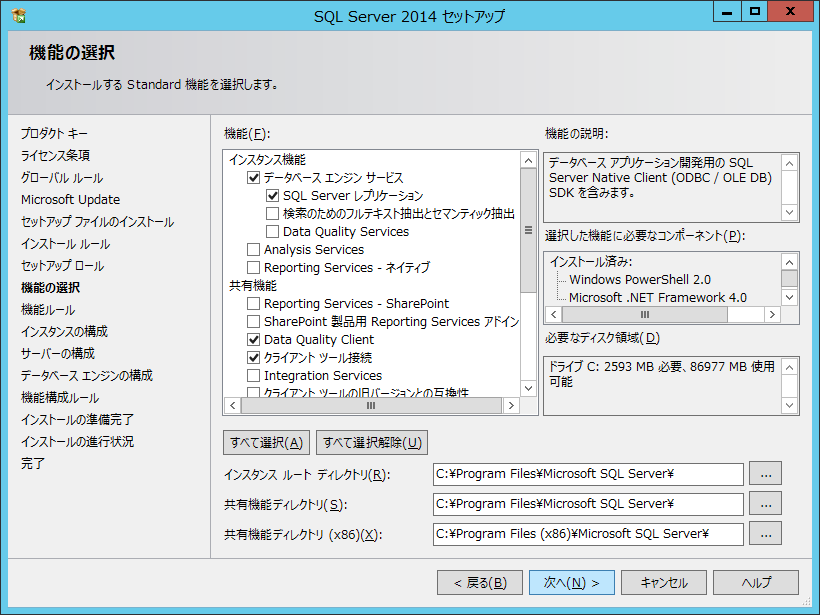Image resolution: width=820 pixels, height=615 pixels.
Task: Click the instance root directory path field
Action: (x=588, y=474)
